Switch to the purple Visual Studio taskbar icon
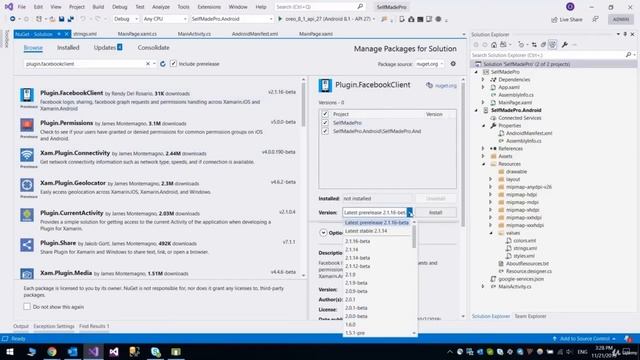The image size is (640, 360). (x=93, y=351)
